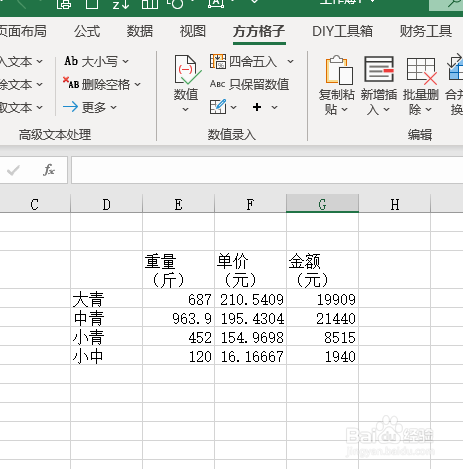This screenshot has height=469, width=463.
Task: Select cell with value 120
Action: click(x=178, y=355)
